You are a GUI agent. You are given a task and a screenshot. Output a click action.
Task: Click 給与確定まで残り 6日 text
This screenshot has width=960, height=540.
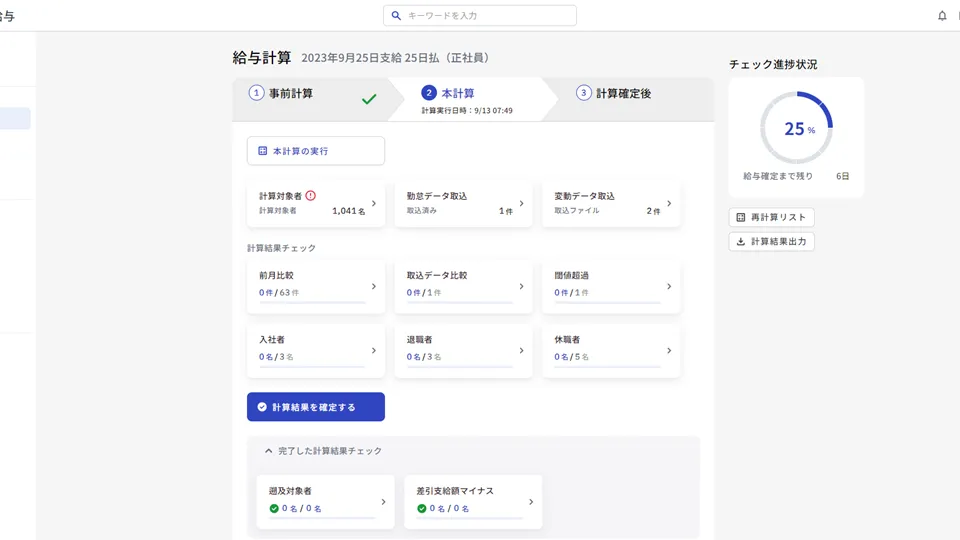(796, 176)
